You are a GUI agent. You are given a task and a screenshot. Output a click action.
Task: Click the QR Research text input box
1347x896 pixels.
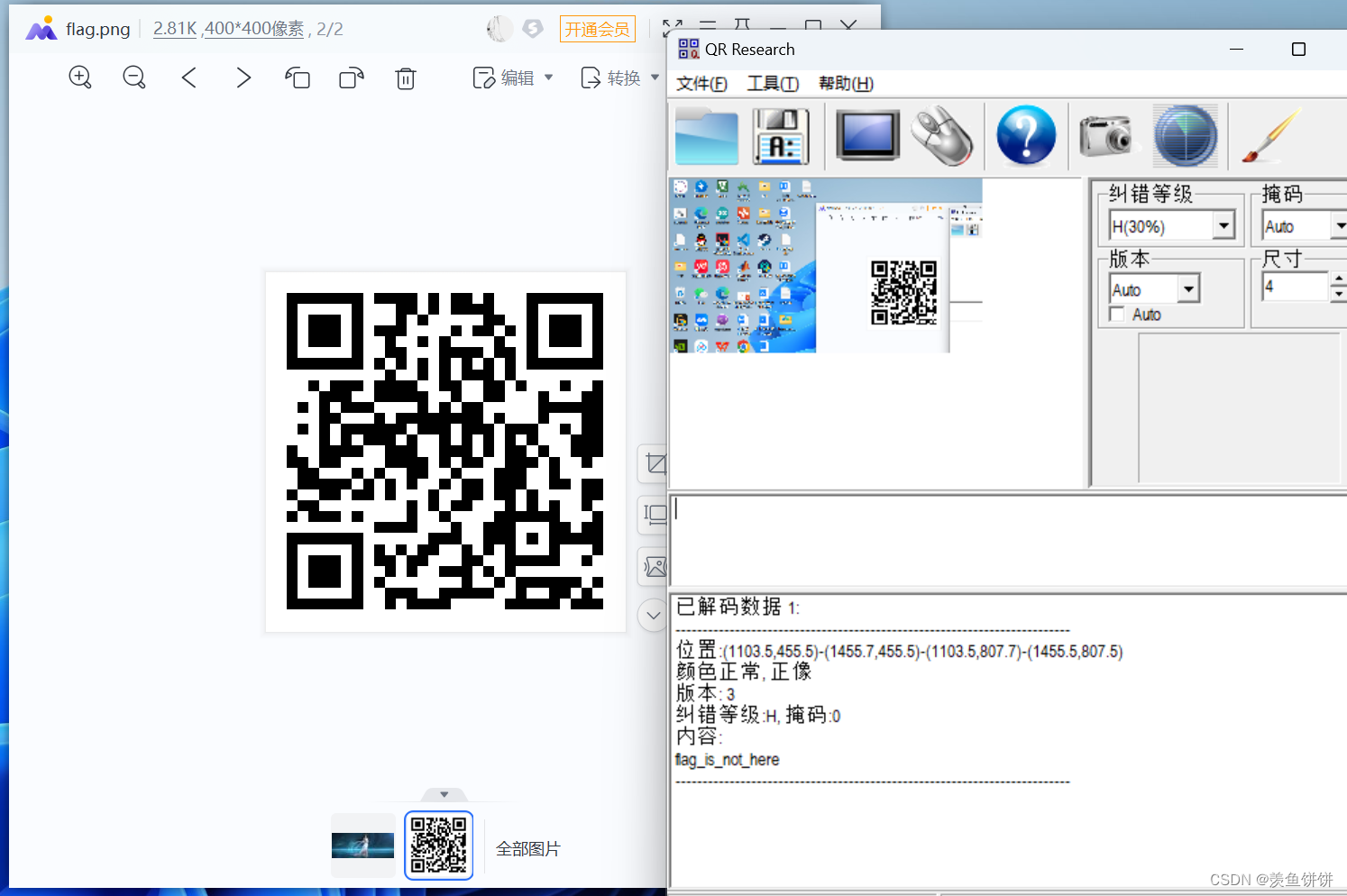click(1008, 539)
